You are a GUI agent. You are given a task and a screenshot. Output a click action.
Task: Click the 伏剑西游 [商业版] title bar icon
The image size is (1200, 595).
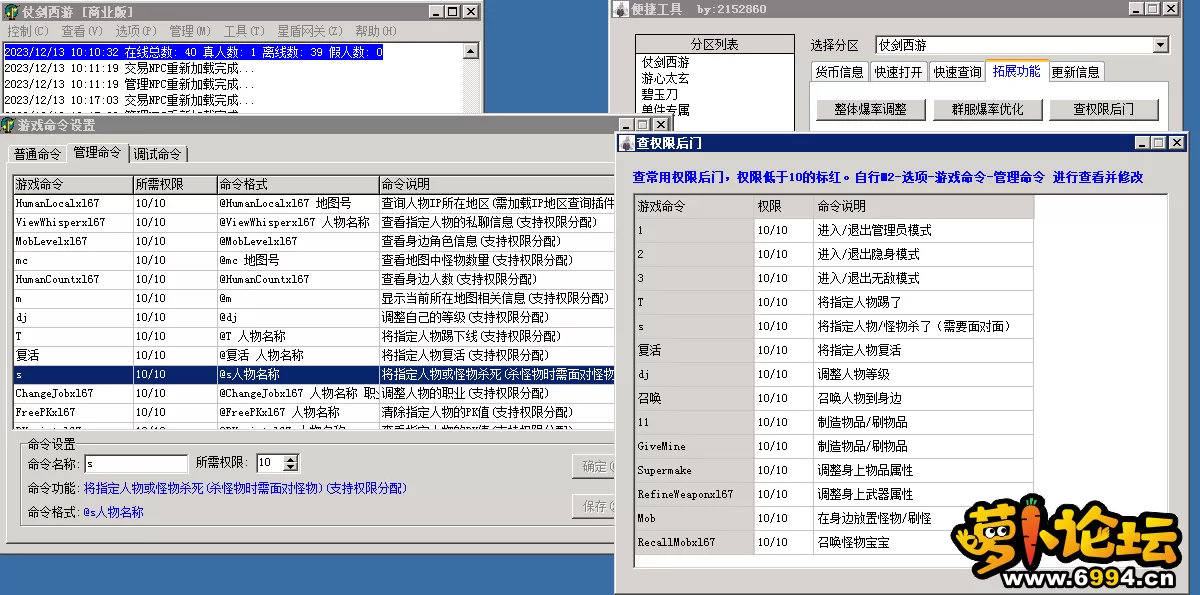click(11, 12)
